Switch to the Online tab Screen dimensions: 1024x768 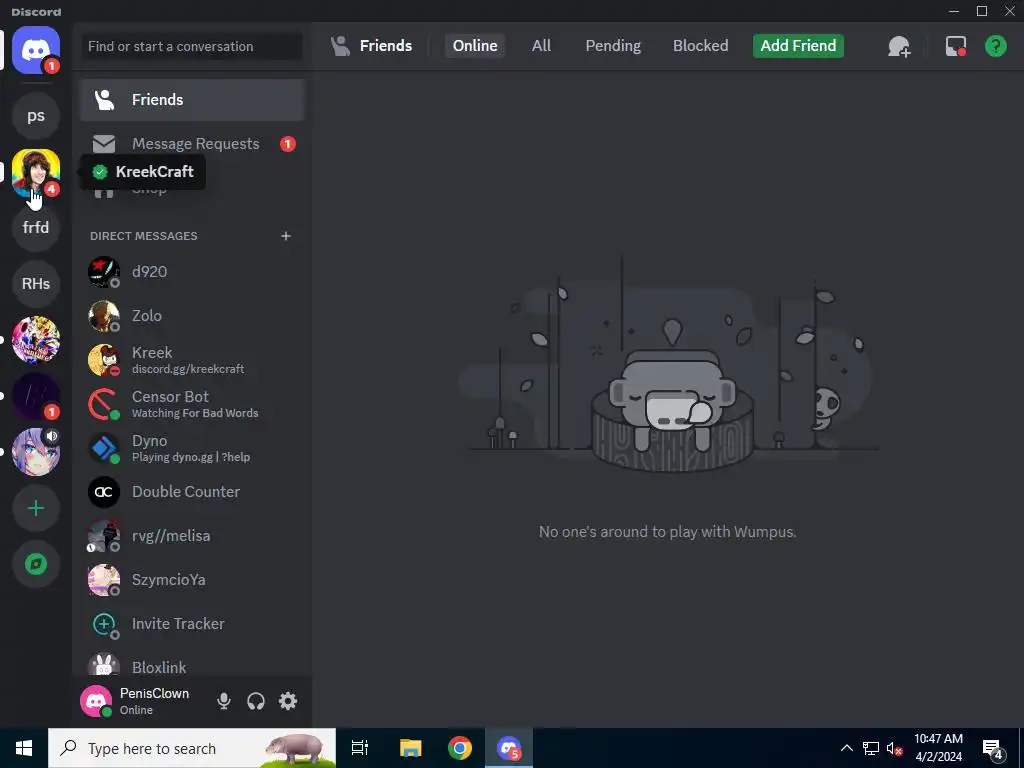coord(475,46)
